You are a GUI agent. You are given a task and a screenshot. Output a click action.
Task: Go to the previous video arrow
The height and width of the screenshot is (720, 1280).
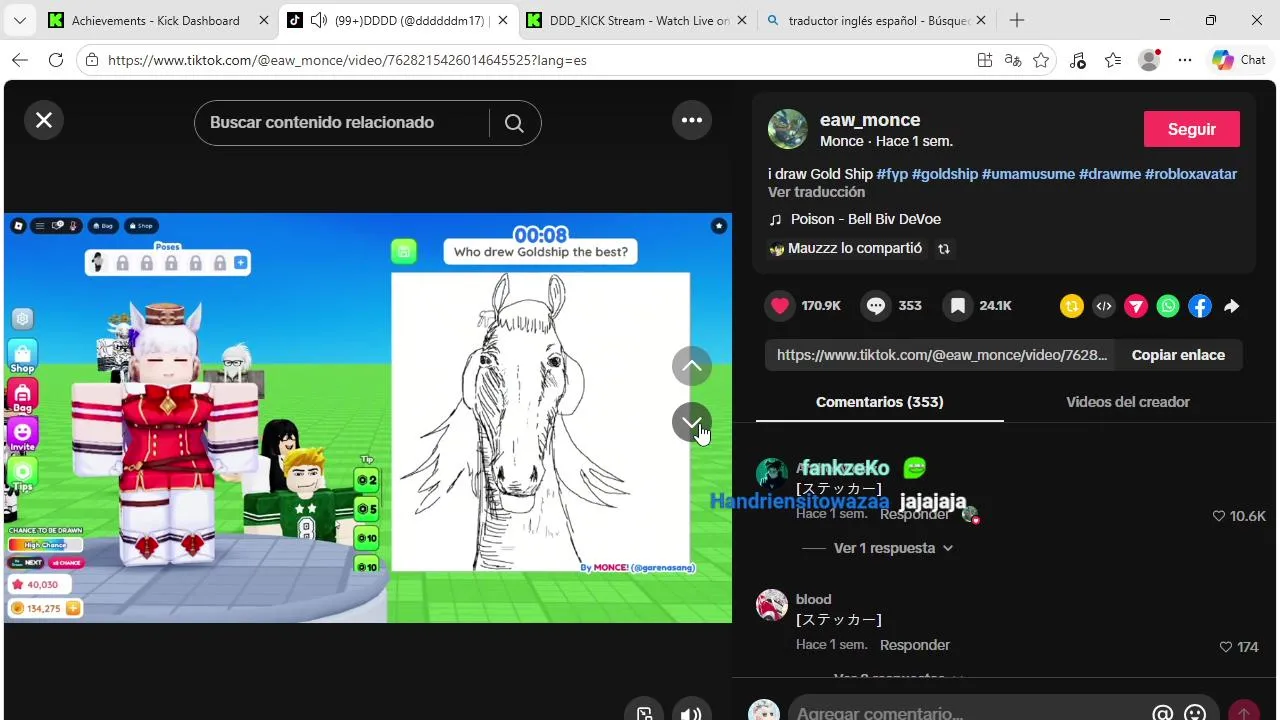tap(692, 366)
